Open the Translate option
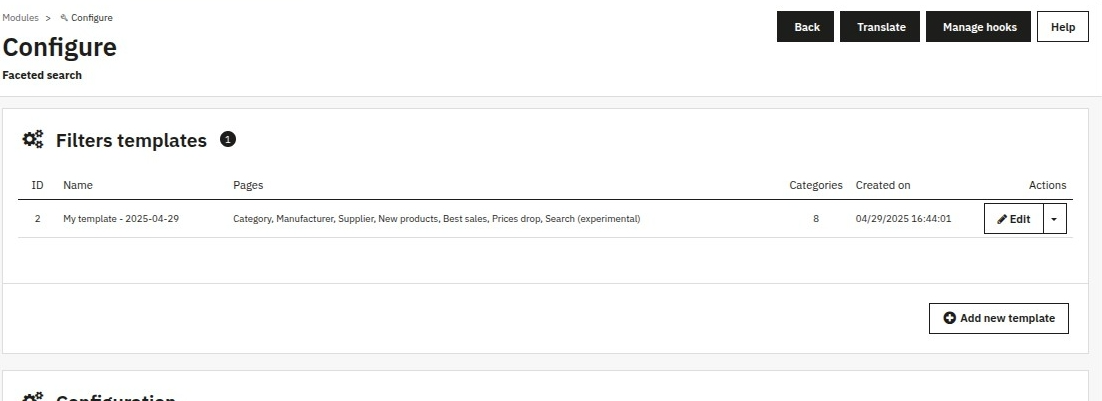Viewport: 1102px width, 401px height. [x=880, y=27]
